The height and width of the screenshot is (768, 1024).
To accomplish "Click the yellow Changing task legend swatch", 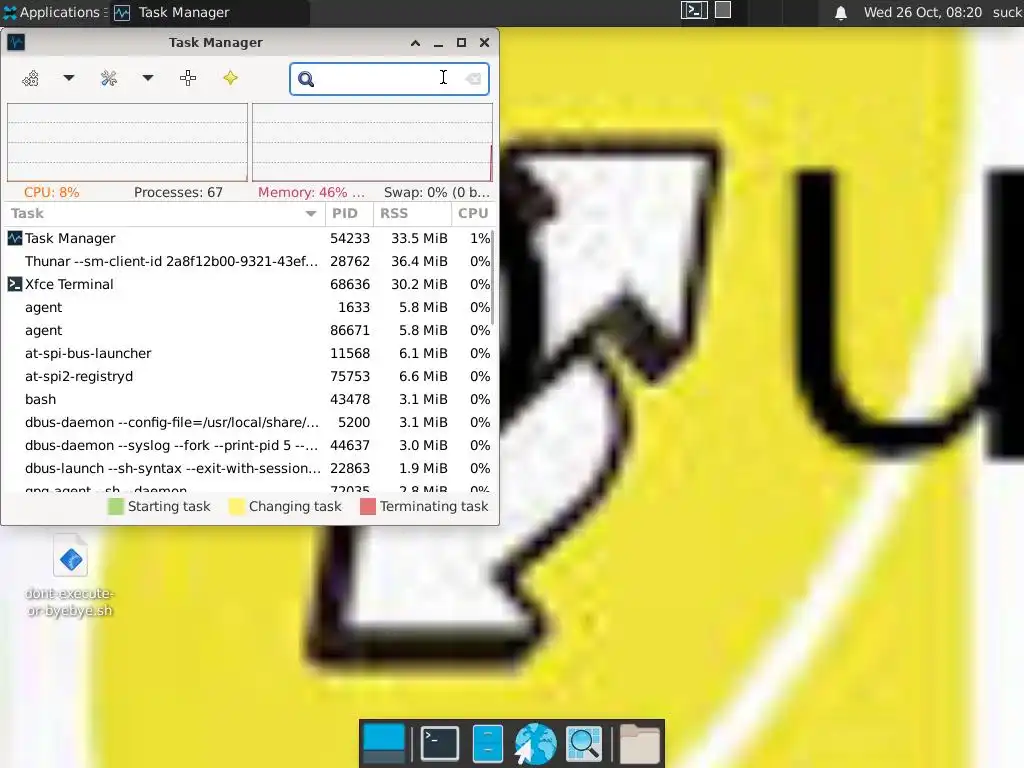I will point(236,507).
